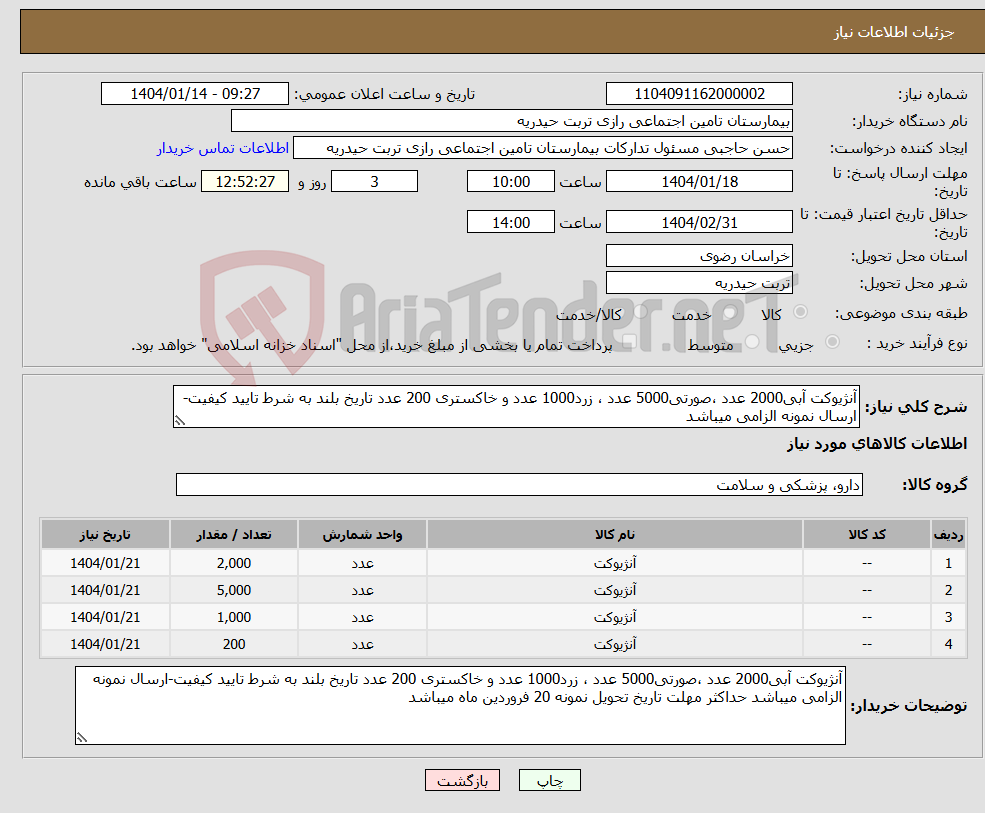Click the remaining time field 12:52:27
The width and height of the screenshot is (985, 813).
[x=245, y=182]
